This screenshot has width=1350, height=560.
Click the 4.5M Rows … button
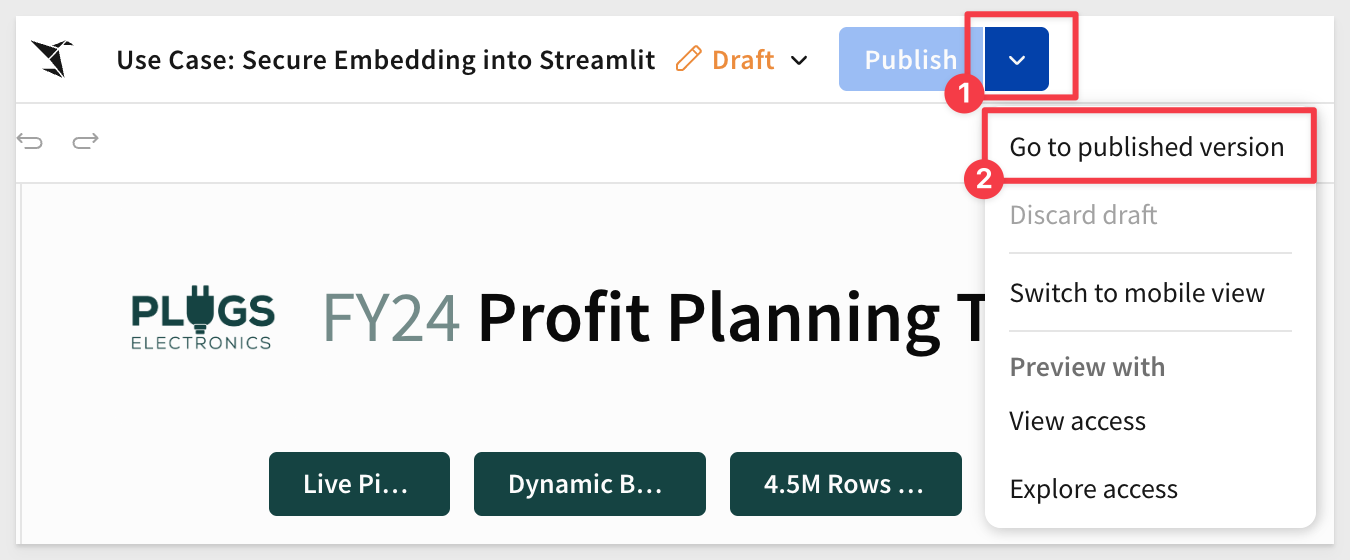846,484
